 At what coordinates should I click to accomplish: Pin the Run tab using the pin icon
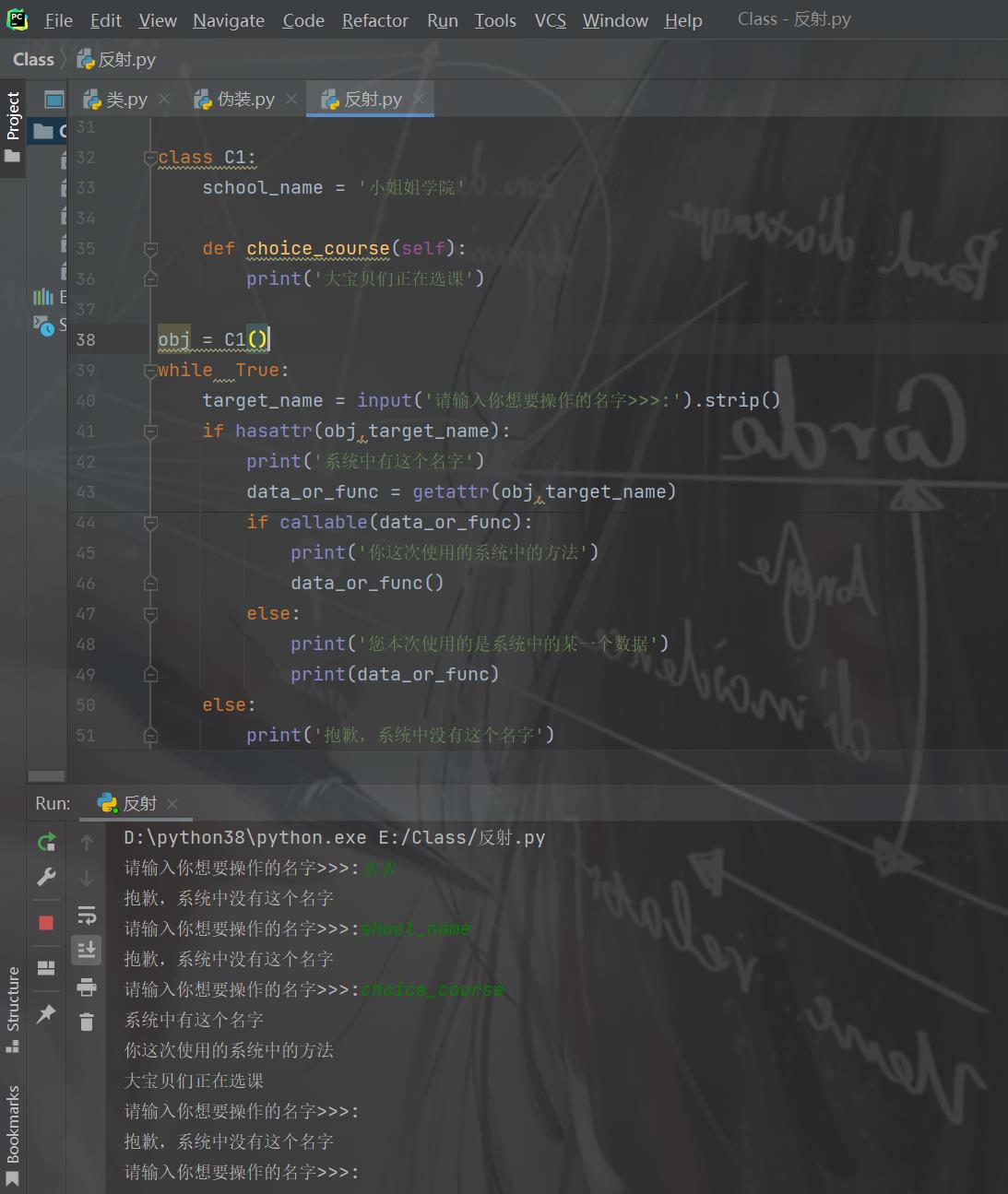coord(46,1014)
